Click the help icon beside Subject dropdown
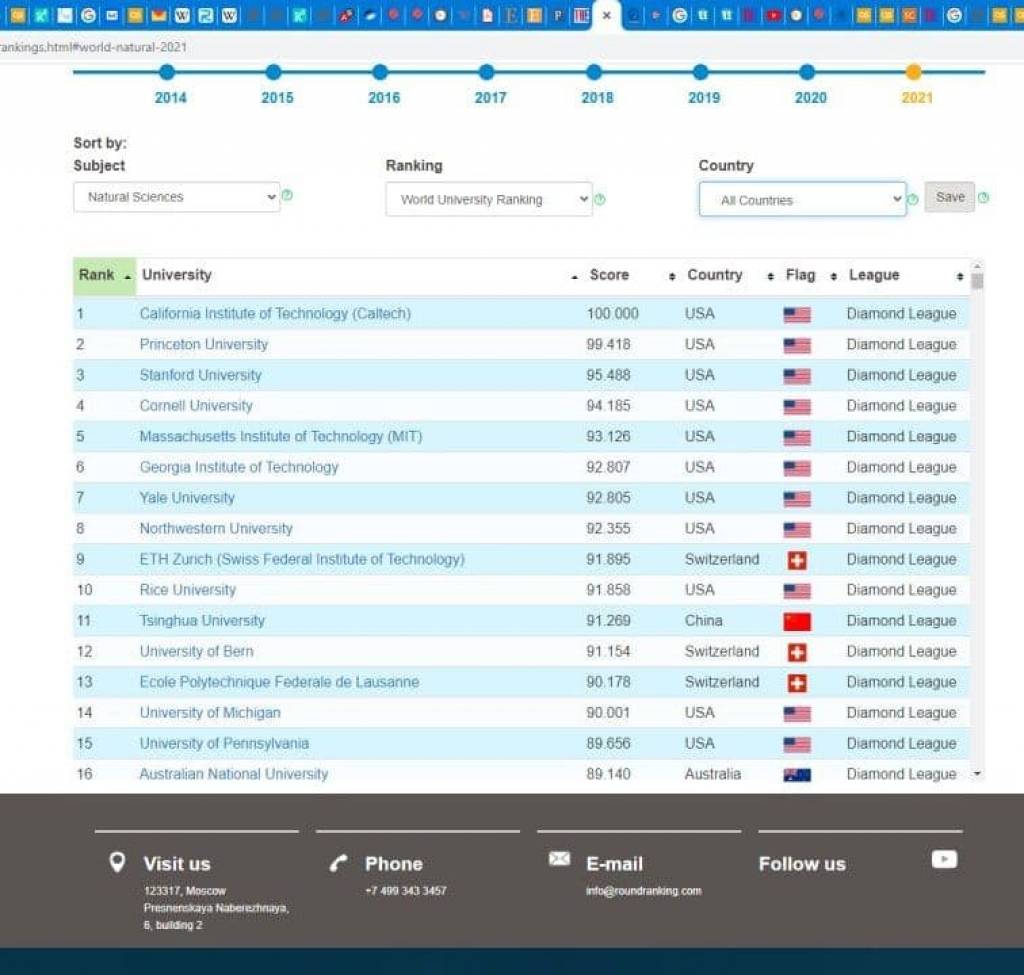The height and width of the screenshot is (975, 1024). pyautogui.click(x=287, y=196)
